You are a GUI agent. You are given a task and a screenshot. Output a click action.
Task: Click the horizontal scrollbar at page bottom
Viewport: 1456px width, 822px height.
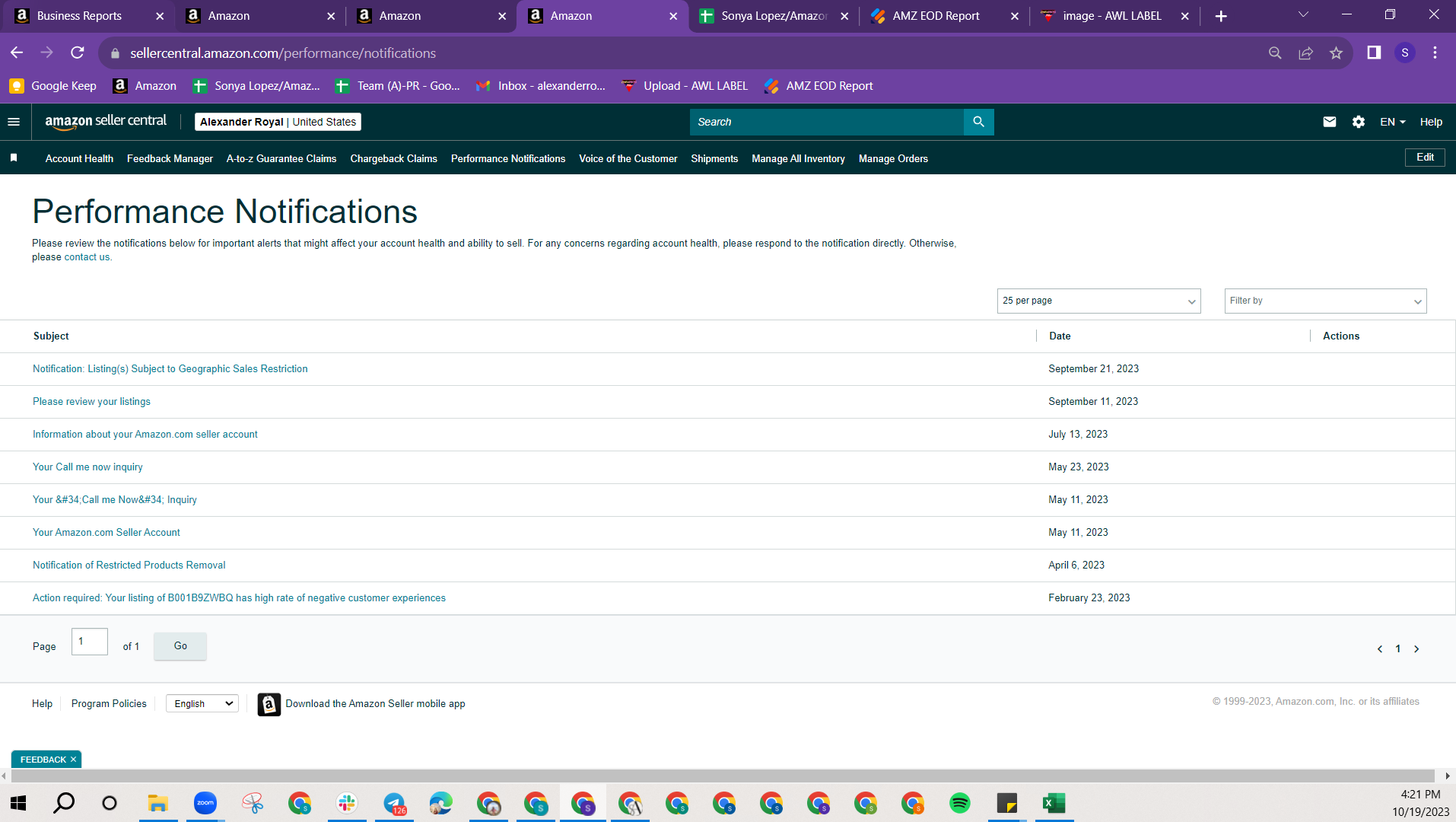click(x=723, y=776)
